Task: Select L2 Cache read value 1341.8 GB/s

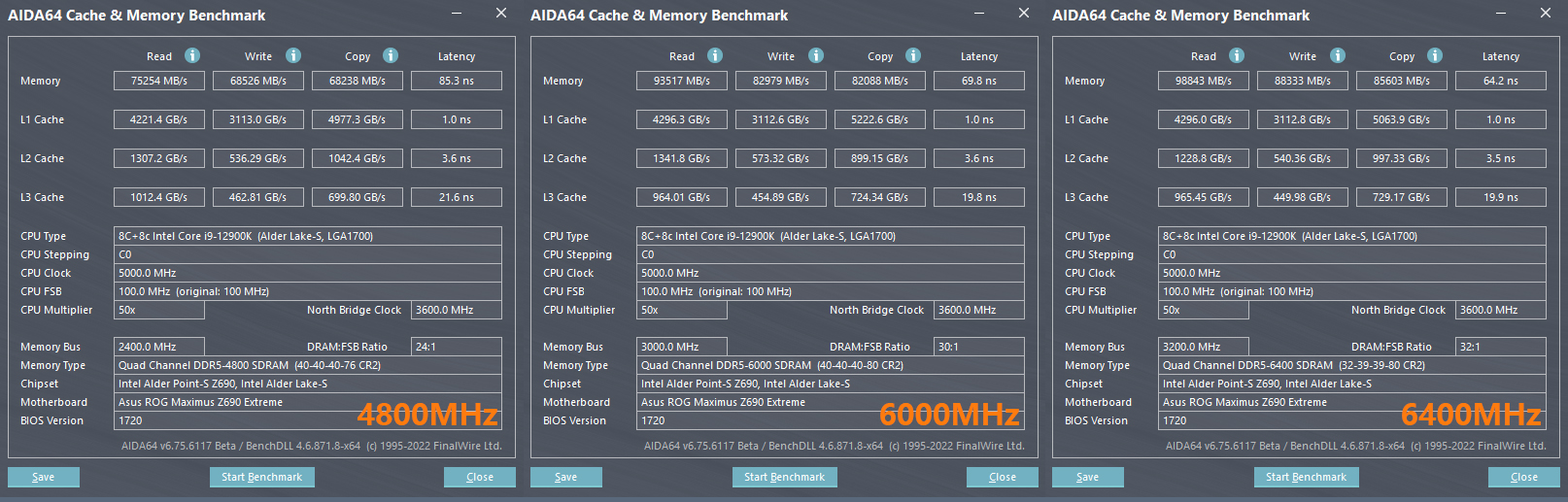Action: click(682, 158)
